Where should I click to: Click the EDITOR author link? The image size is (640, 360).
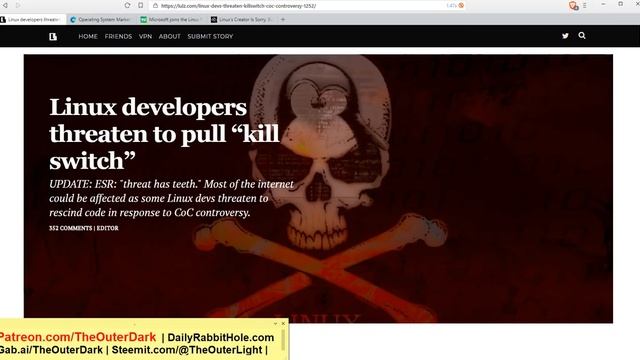tap(108, 228)
